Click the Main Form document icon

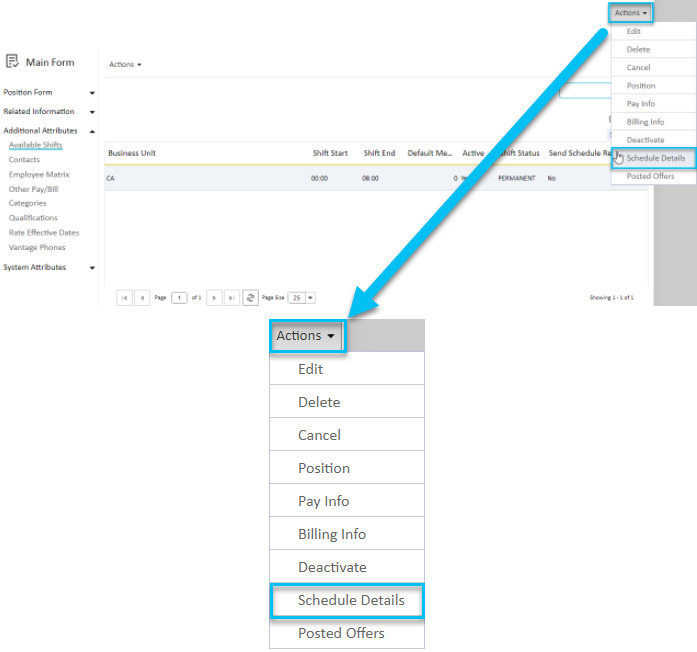tap(12, 61)
